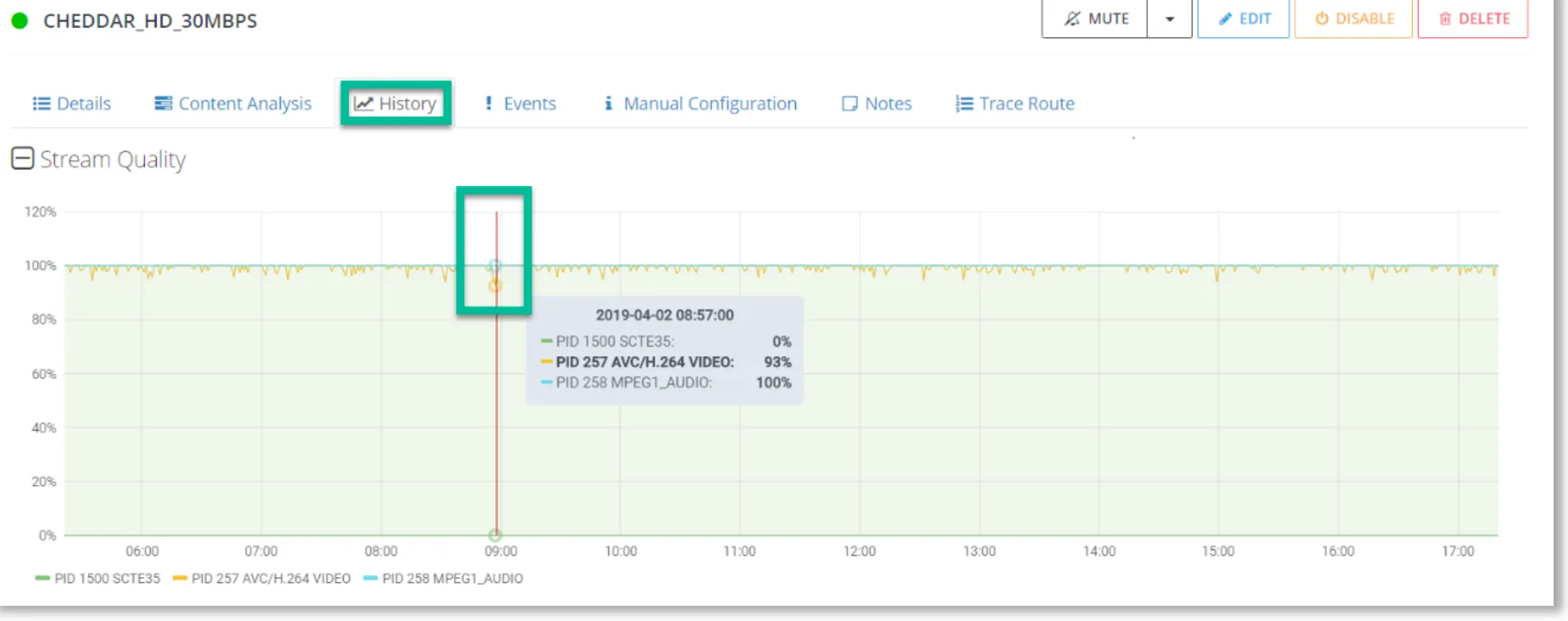Collapse the Stream Quality section
Screen dimensions: 1568x621
[22, 158]
